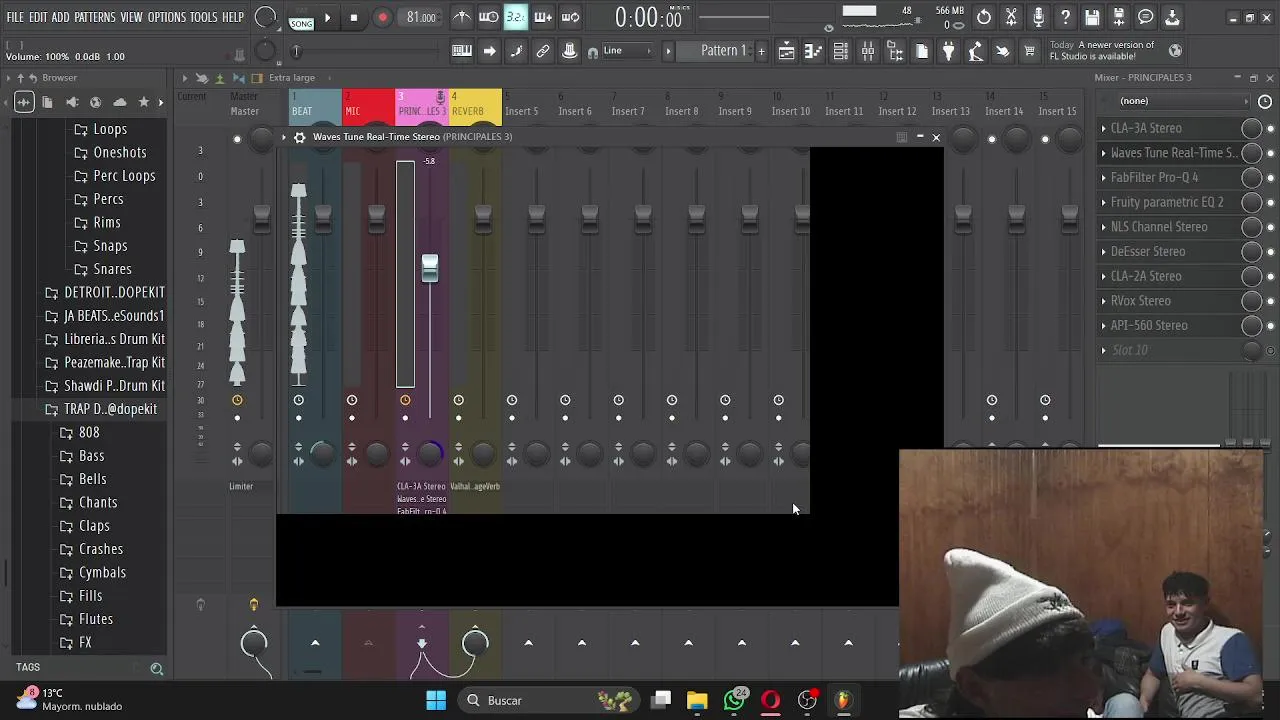Click the one-click recording microphone icon
1280x720 pixels.
(x=1038, y=17)
